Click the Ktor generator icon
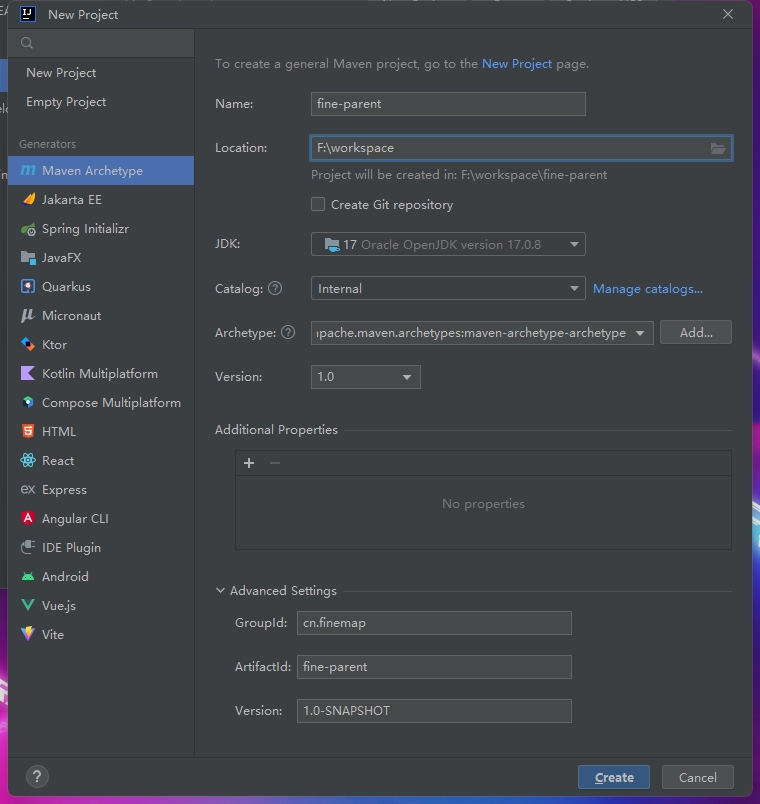This screenshot has width=760, height=804. [28, 345]
